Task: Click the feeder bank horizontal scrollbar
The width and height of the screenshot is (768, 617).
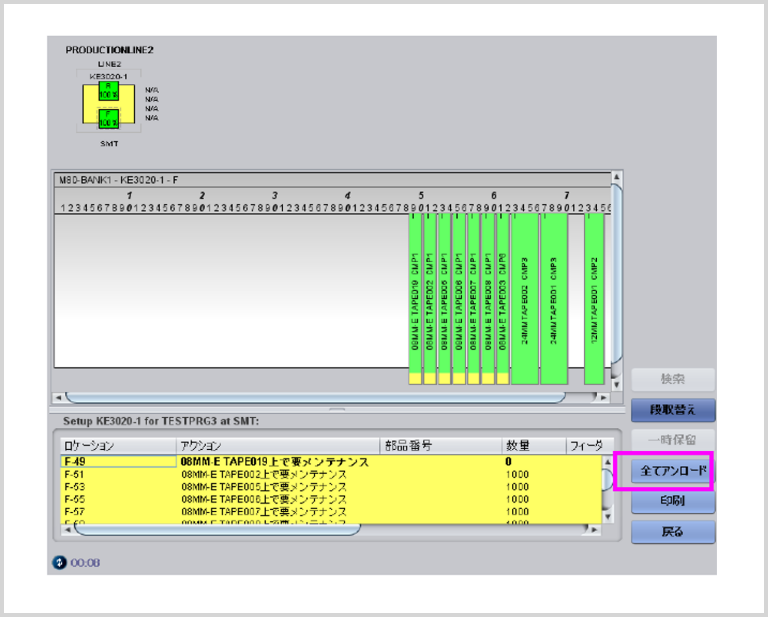Action: (x=330, y=397)
